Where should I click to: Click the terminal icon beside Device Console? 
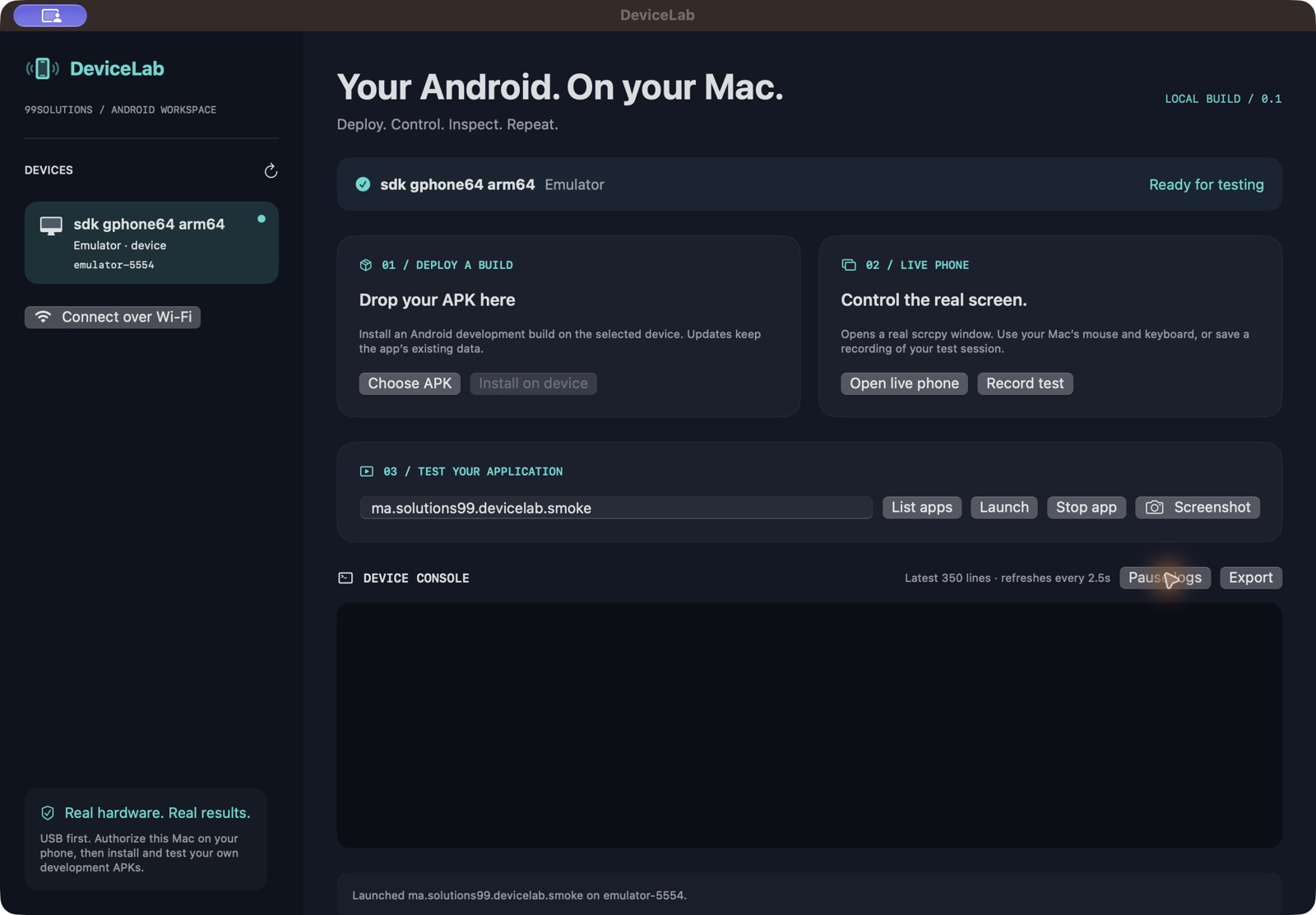coord(345,578)
